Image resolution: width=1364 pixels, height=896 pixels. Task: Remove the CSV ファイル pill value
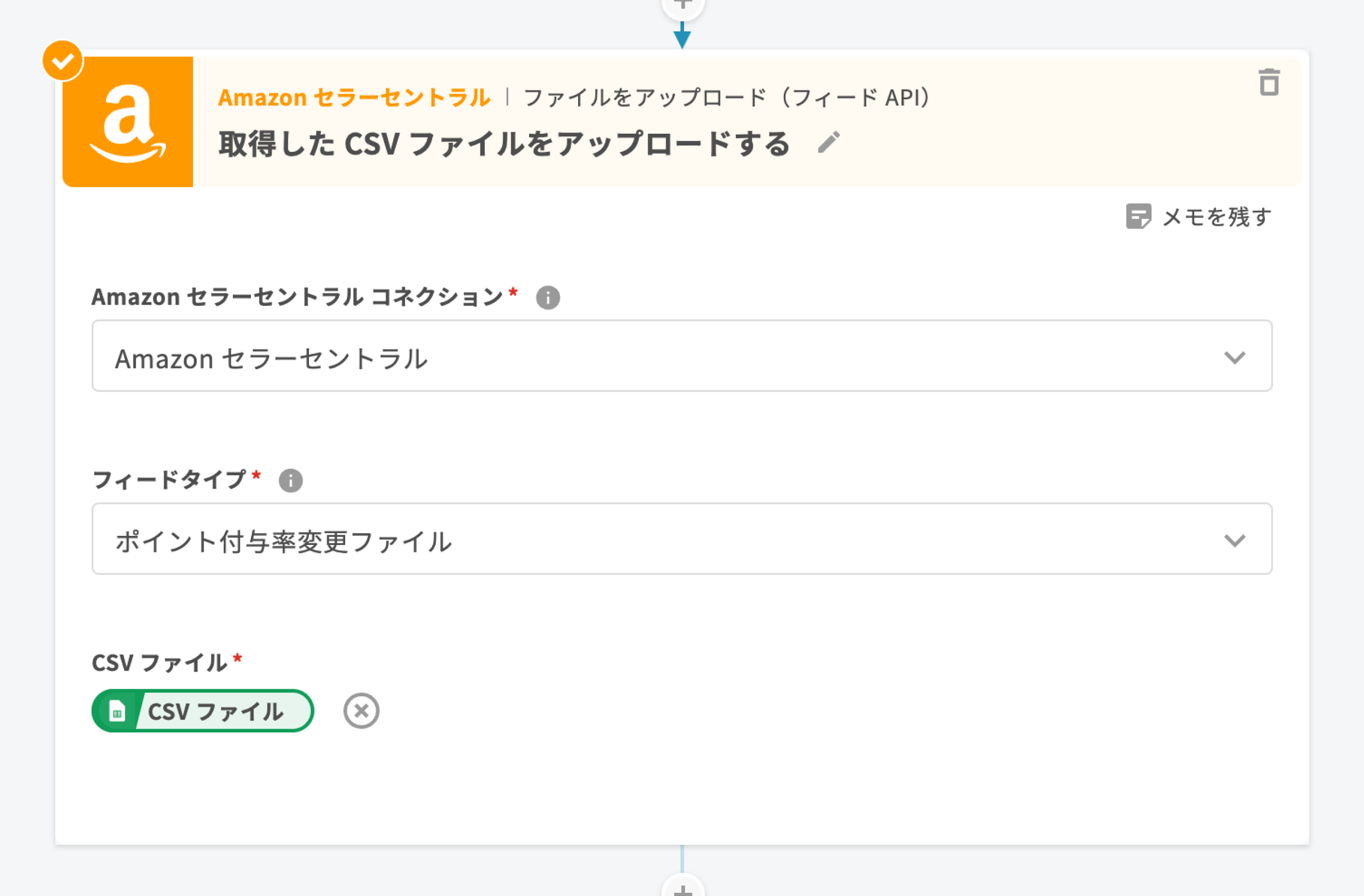tap(361, 711)
